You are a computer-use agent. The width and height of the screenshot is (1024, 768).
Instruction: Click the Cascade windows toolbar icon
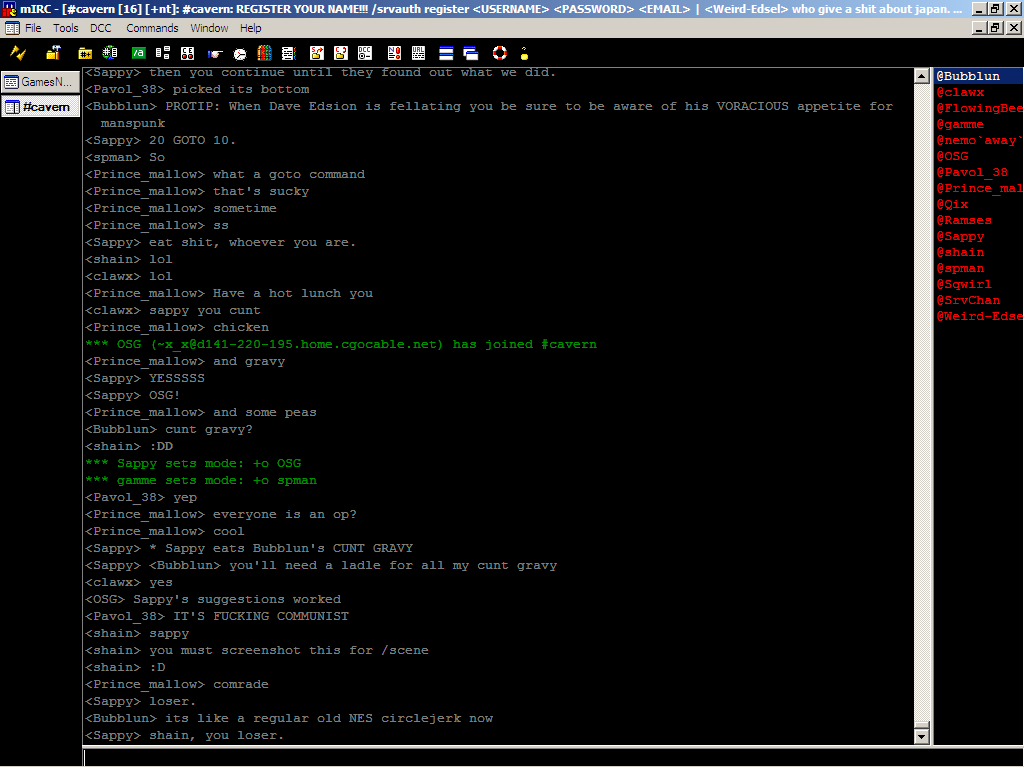coord(470,52)
